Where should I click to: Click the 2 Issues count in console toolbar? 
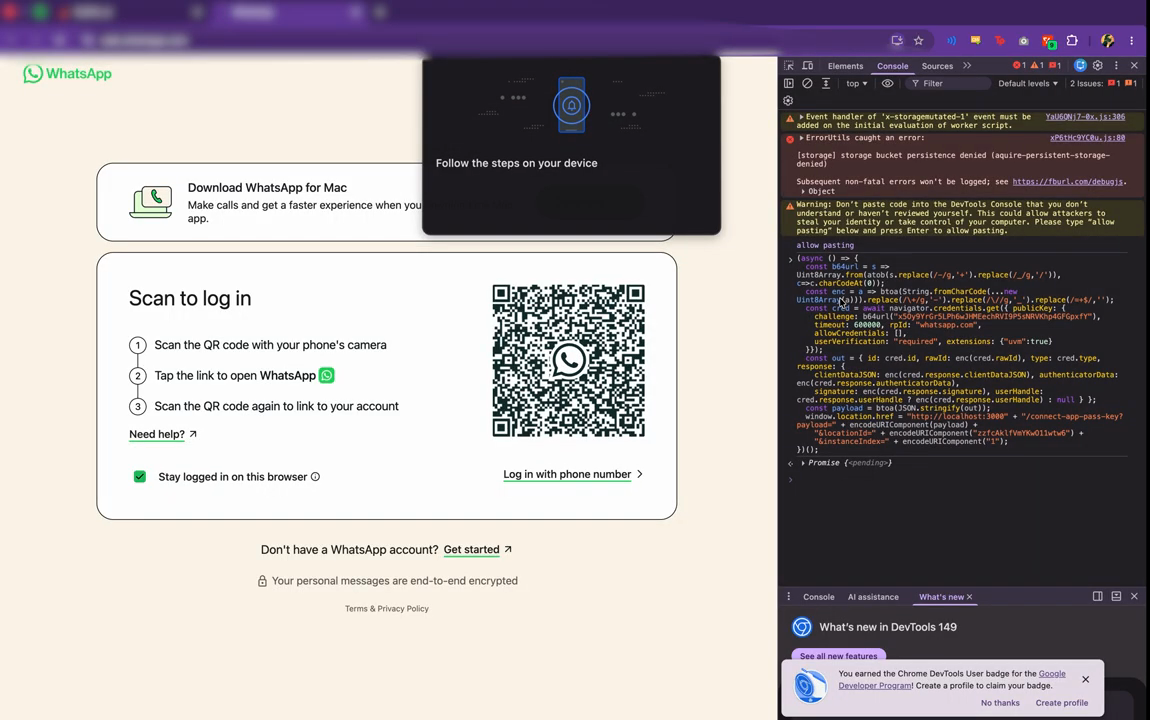click(x=1103, y=84)
